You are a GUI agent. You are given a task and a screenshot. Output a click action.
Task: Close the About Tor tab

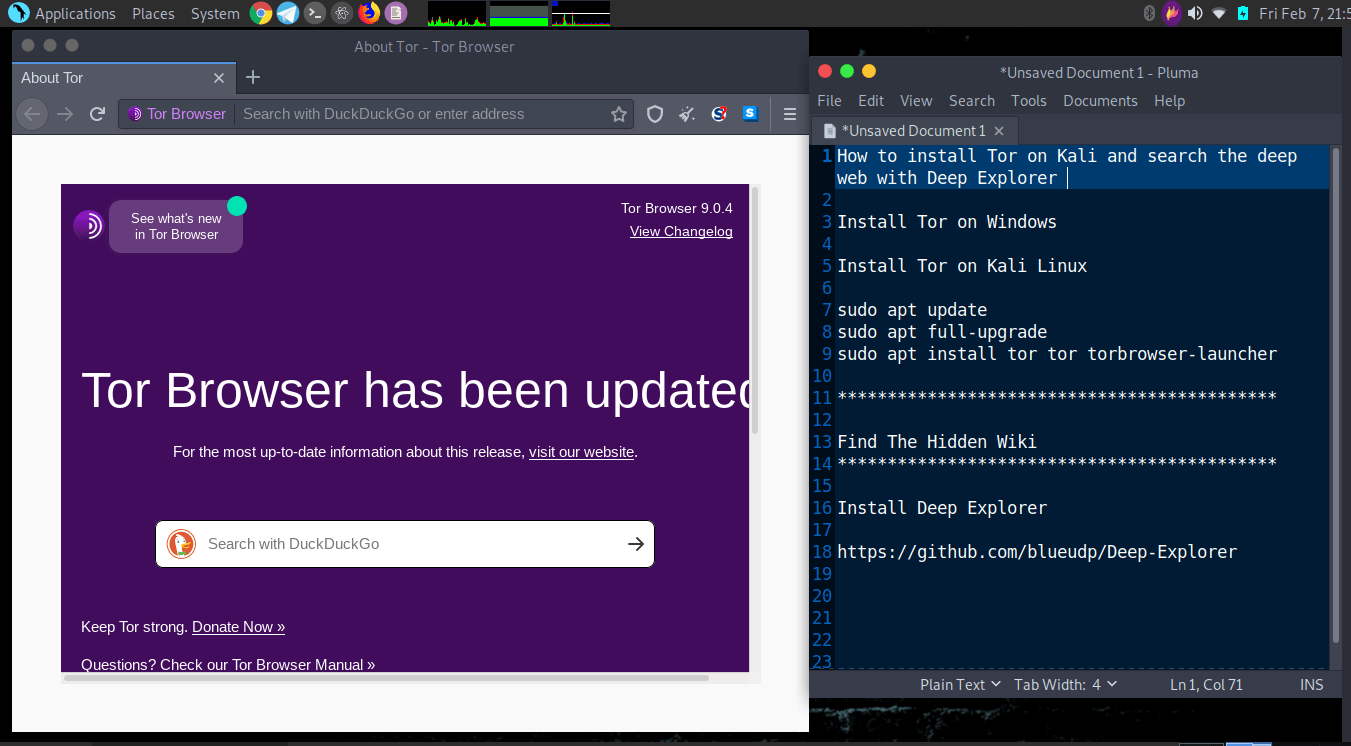click(x=219, y=78)
